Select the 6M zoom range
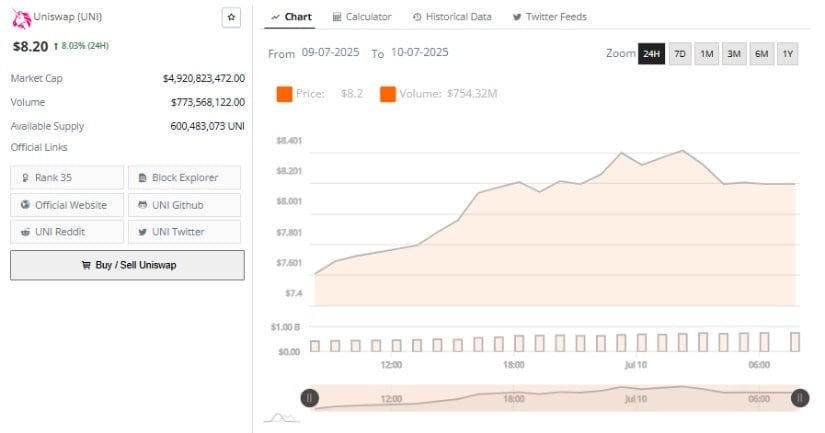This screenshot has width=825, height=433. 761,54
